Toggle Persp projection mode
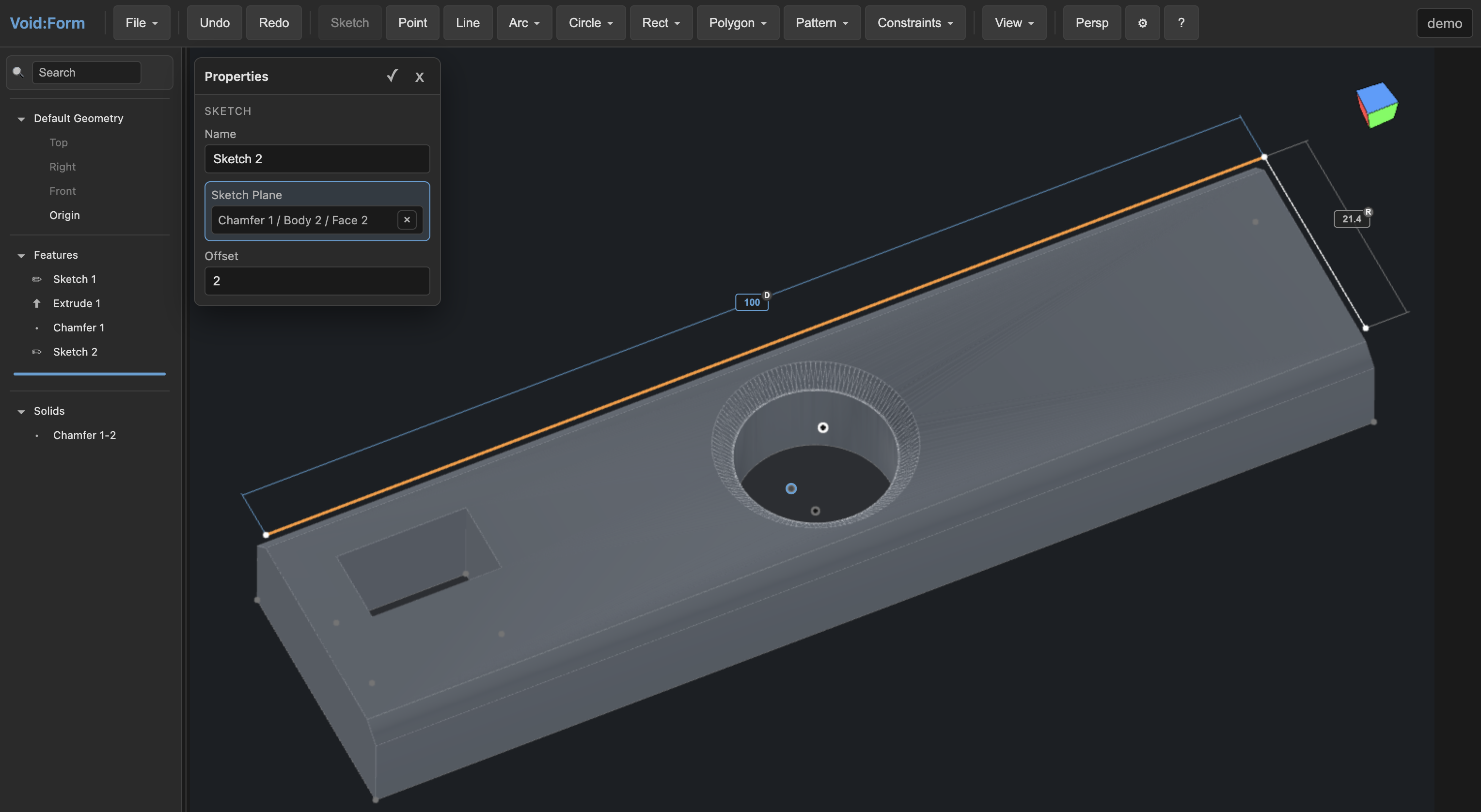The image size is (1481, 812). pyautogui.click(x=1091, y=23)
